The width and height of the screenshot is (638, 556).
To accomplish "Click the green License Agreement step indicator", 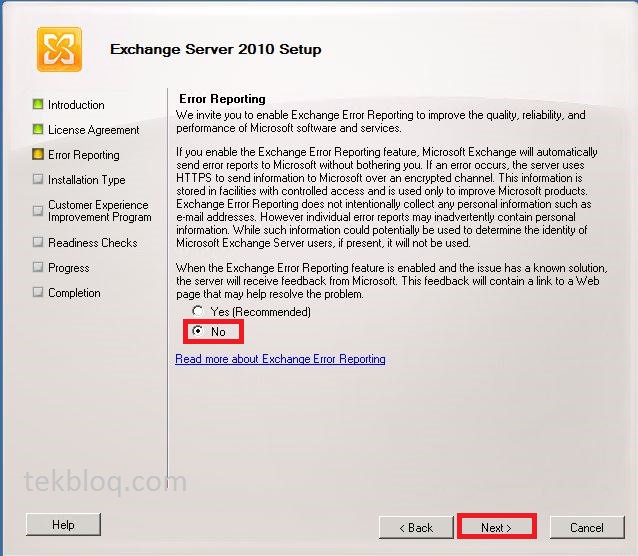I will pyautogui.click(x=38, y=129).
